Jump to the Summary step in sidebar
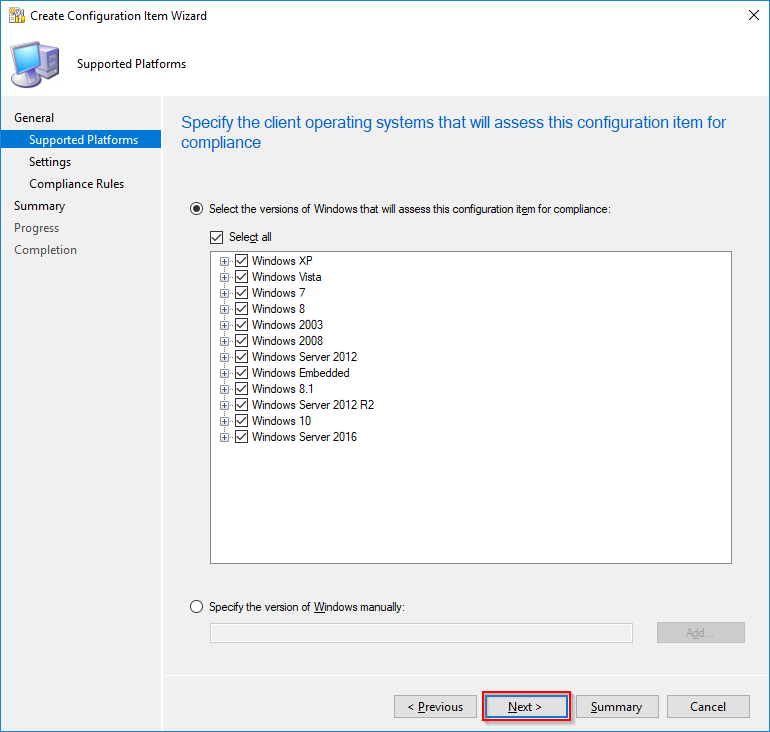Image resolution: width=770 pixels, height=732 pixels. coord(39,206)
